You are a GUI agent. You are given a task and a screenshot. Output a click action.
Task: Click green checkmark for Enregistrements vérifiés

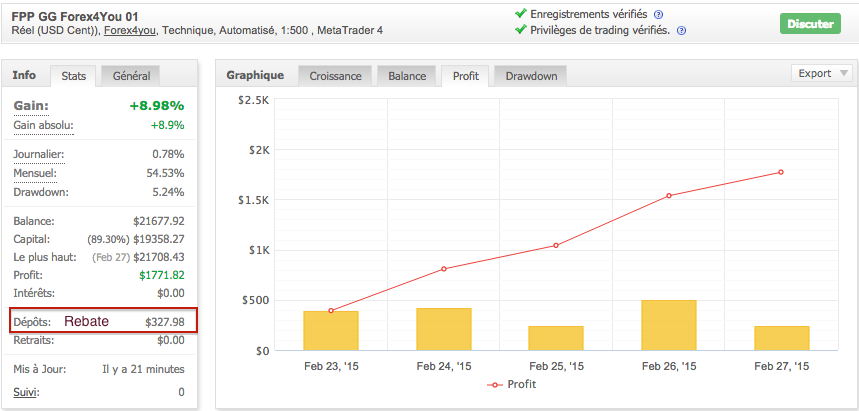click(519, 14)
